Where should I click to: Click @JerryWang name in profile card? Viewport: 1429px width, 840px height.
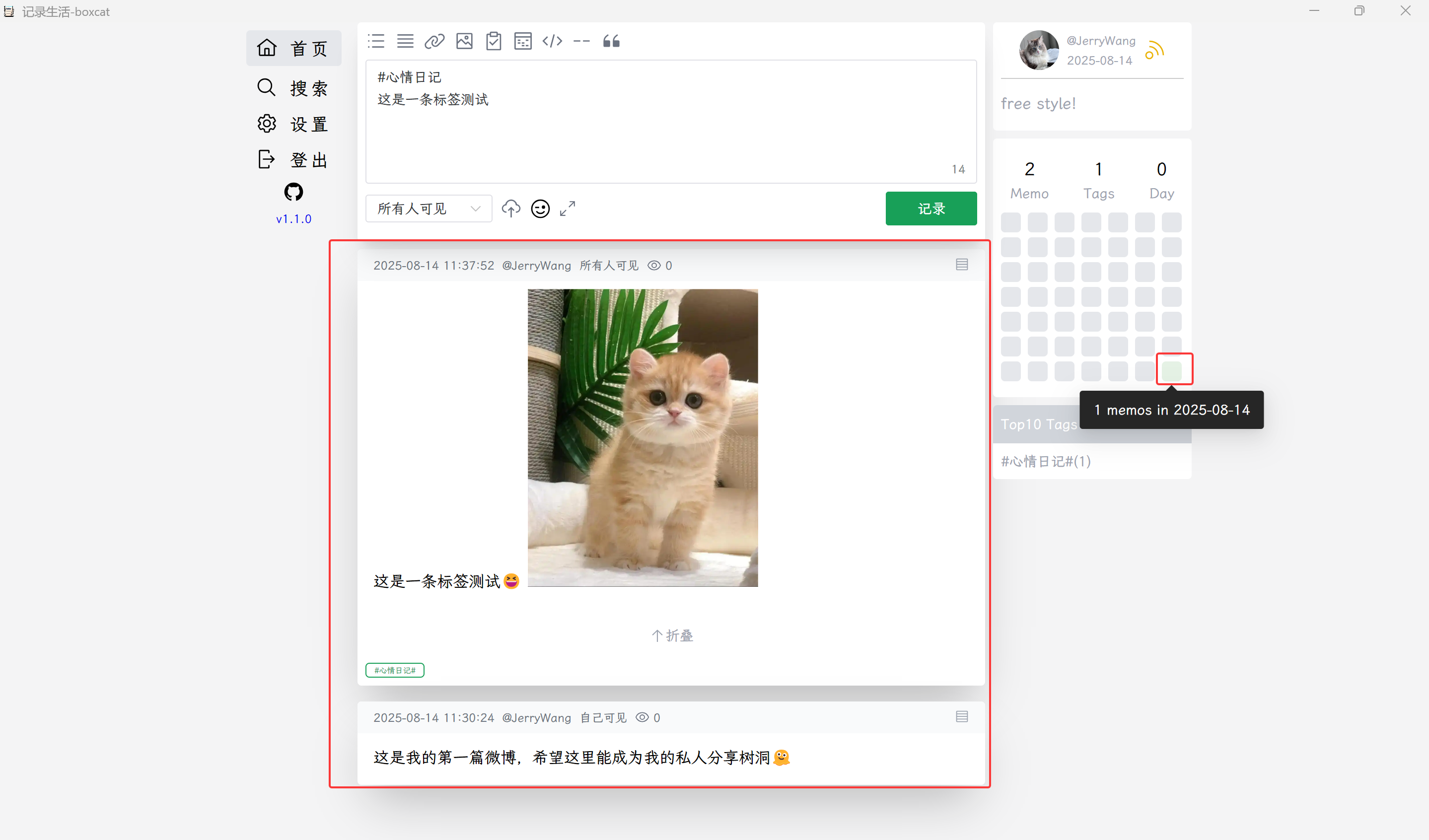pos(1101,41)
